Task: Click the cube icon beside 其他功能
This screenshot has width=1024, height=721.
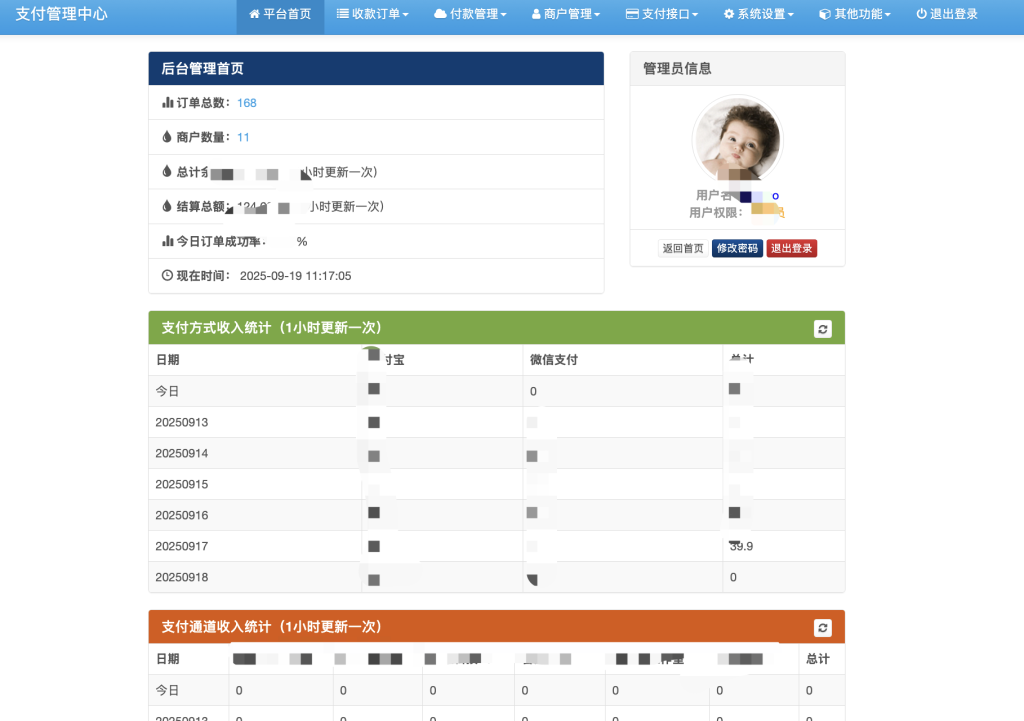Action: click(824, 15)
